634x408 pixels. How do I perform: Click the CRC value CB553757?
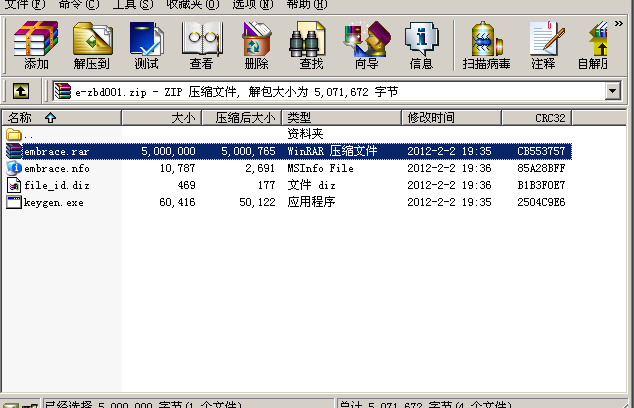coord(541,151)
